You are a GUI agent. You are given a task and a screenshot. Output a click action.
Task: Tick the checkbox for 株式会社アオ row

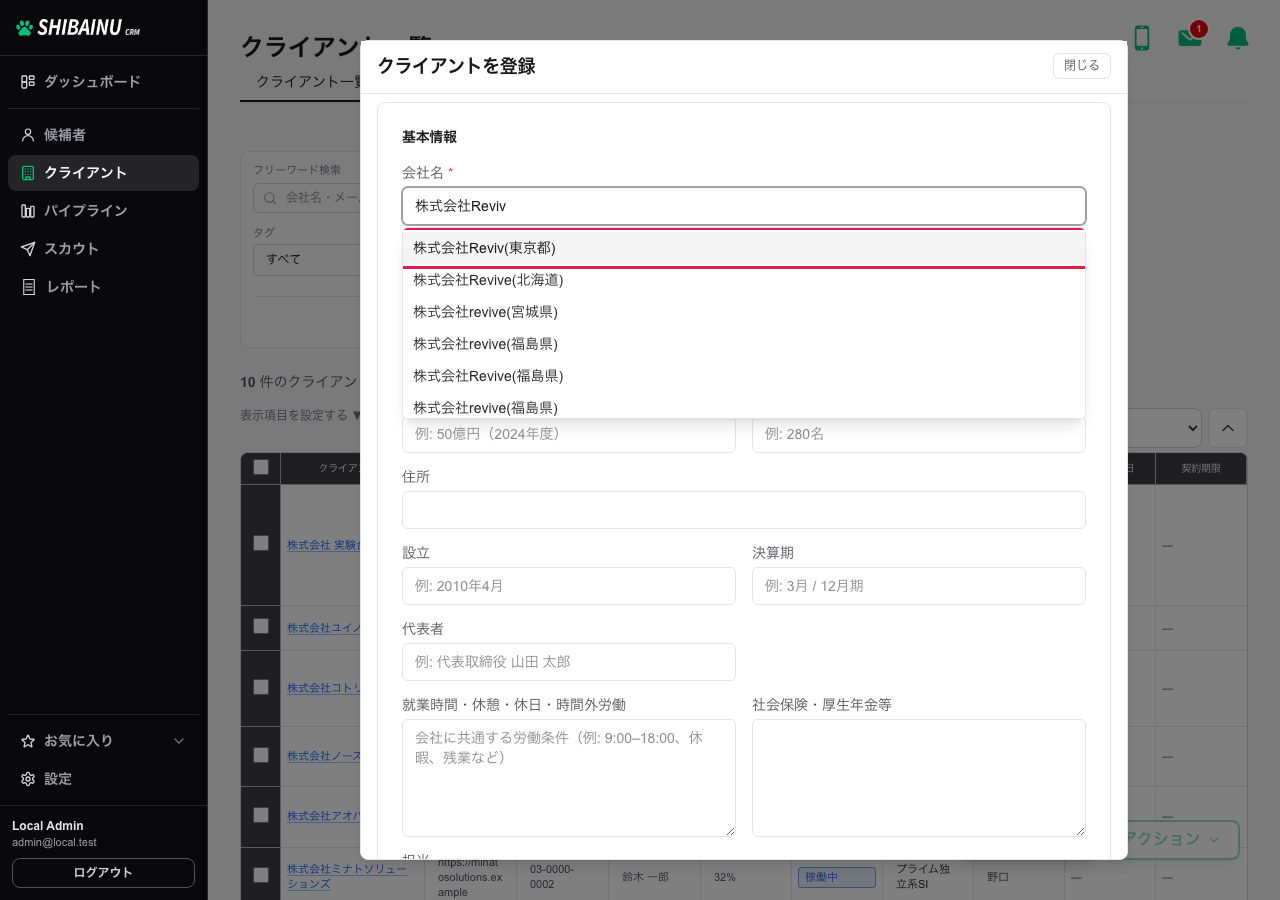click(x=261, y=815)
